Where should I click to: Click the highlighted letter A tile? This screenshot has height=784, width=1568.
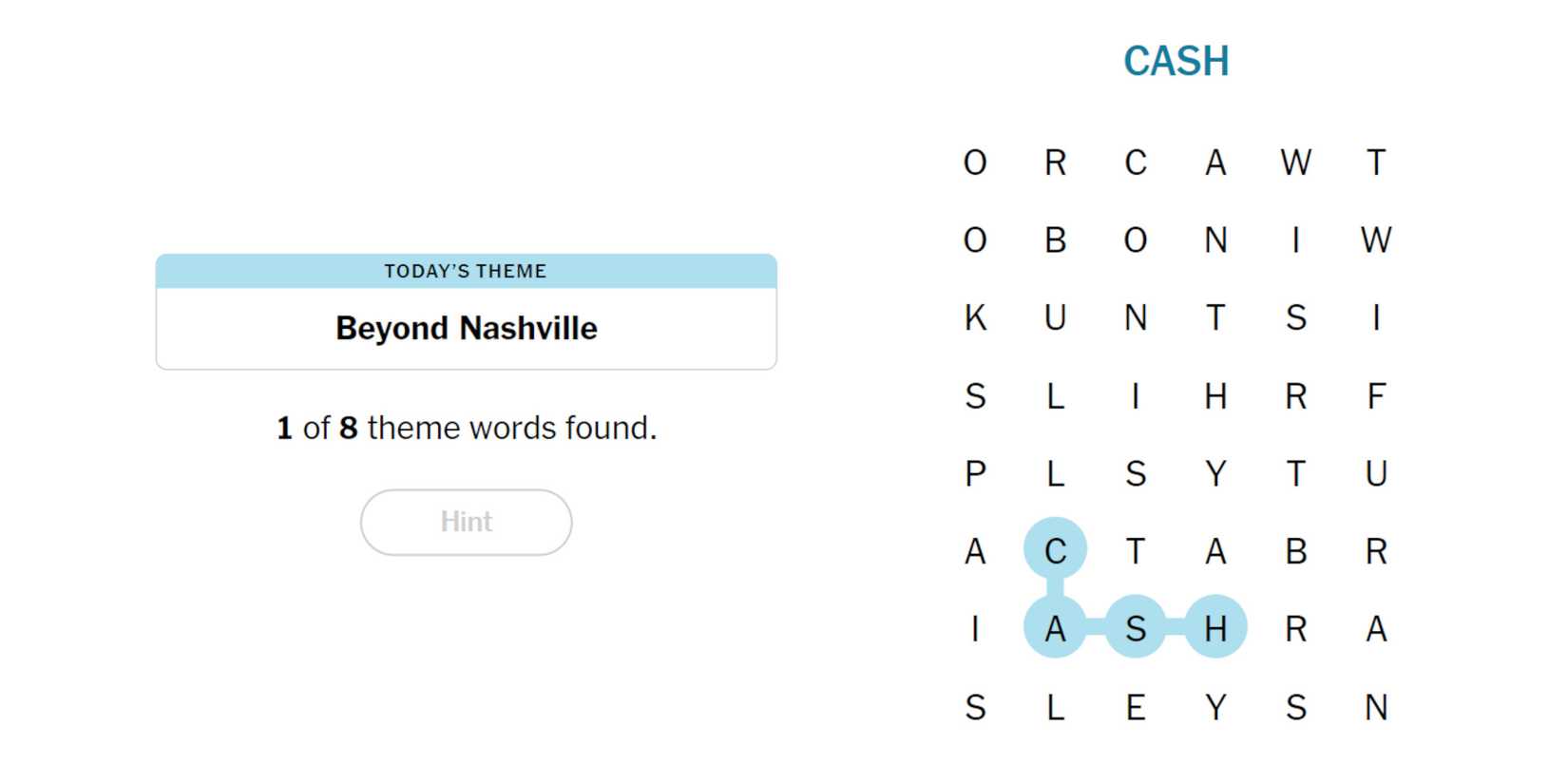point(1055,628)
